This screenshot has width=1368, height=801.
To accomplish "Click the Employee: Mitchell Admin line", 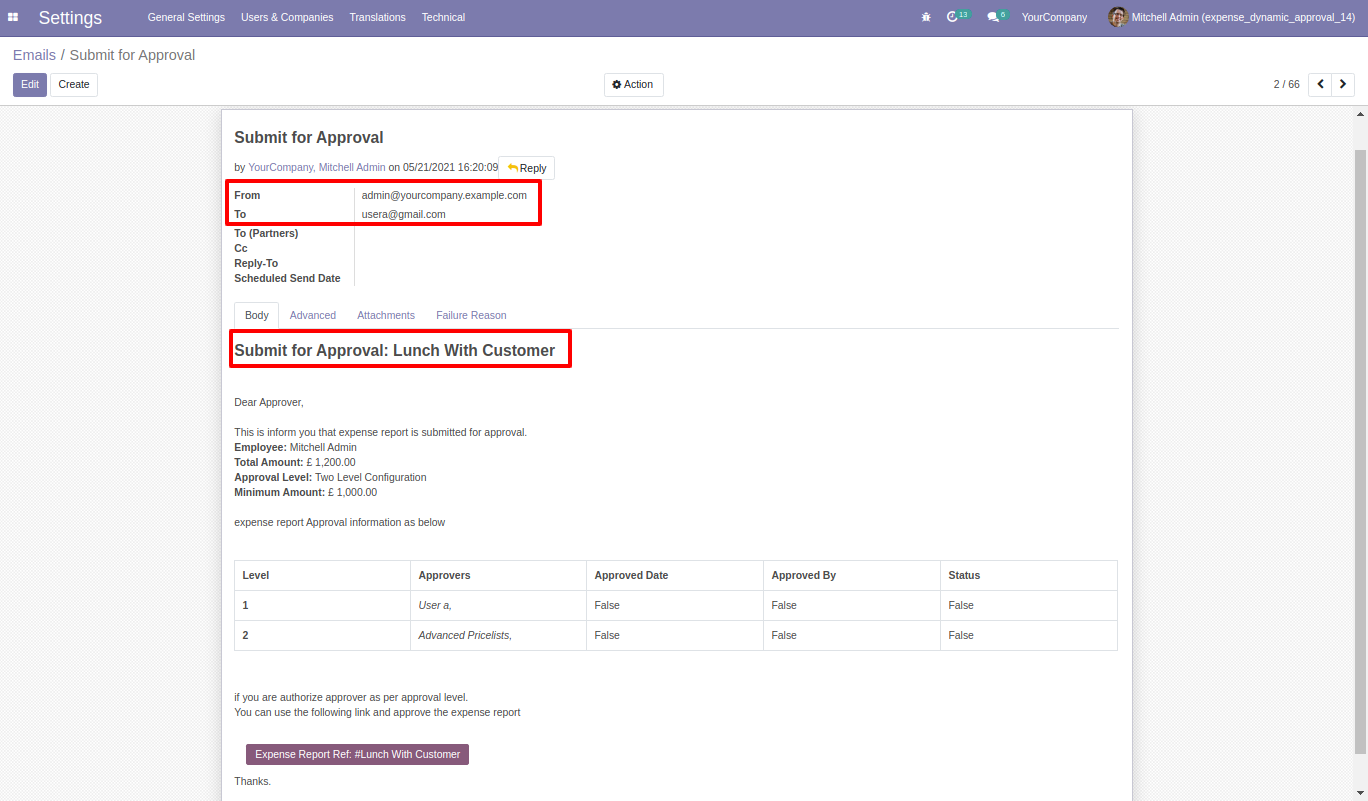I will [x=295, y=448].
